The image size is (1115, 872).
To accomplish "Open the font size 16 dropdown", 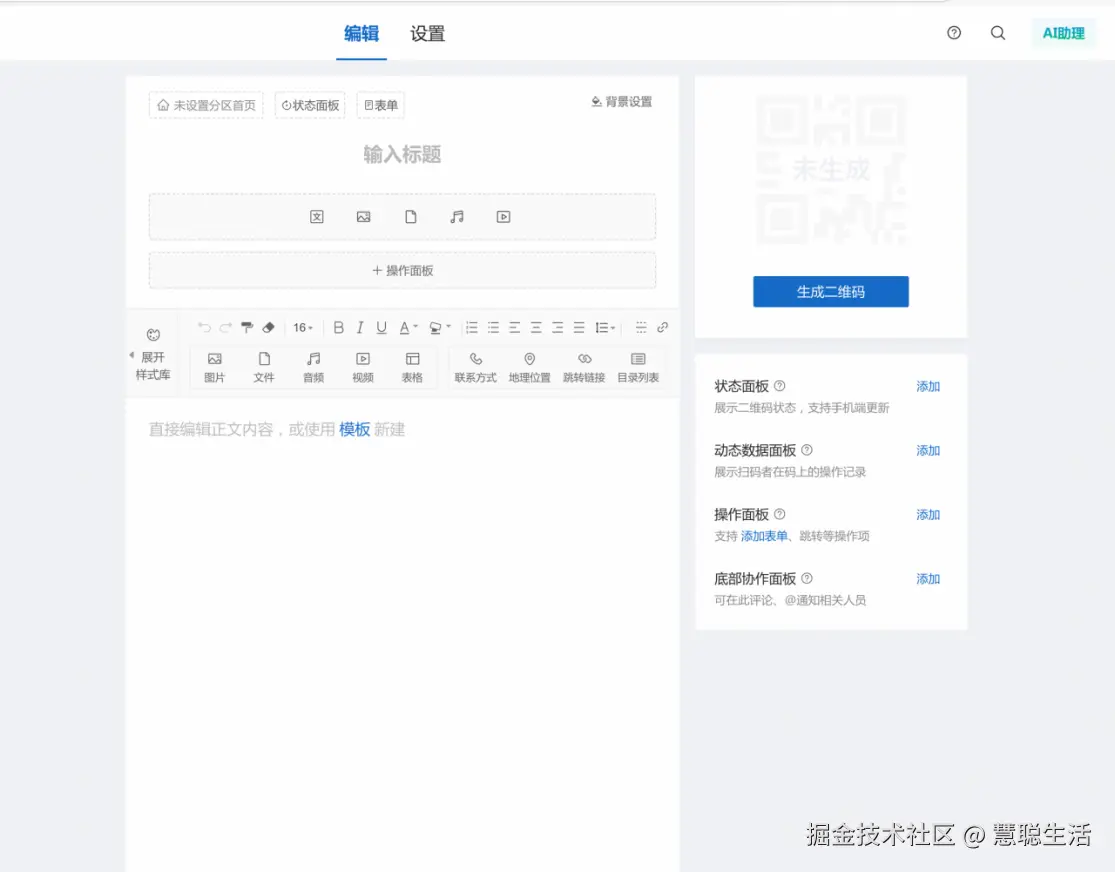I will (x=303, y=327).
